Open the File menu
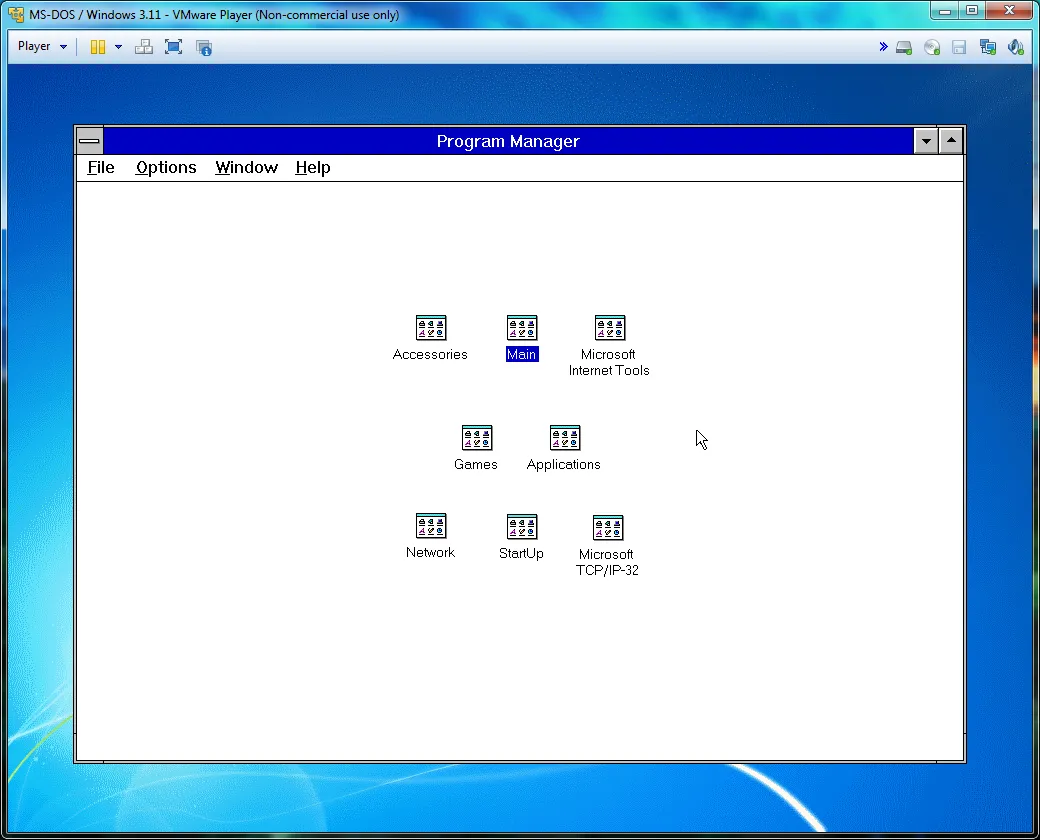The image size is (1040, 840). (101, 167)
